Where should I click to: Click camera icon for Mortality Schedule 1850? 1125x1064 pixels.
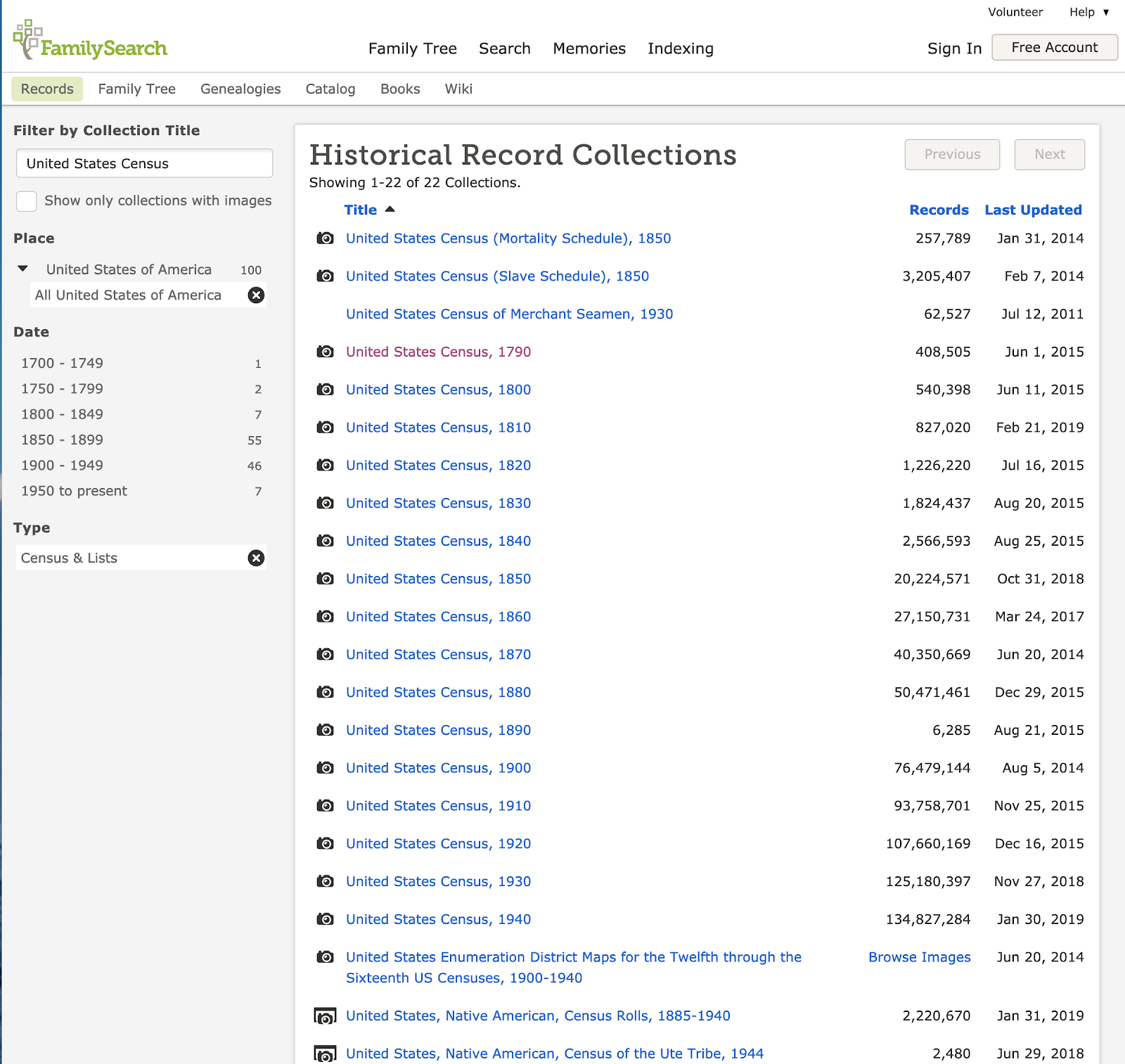[x=325, y=238]
